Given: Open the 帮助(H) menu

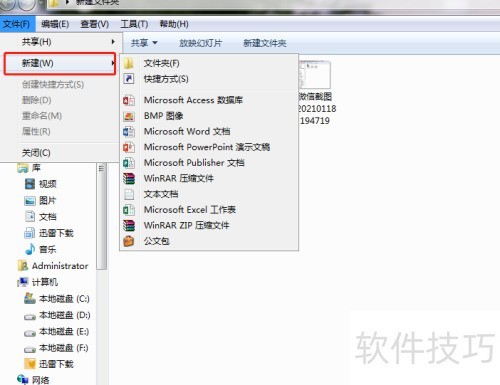Looking at the screenshot, I should click(174, 24).
